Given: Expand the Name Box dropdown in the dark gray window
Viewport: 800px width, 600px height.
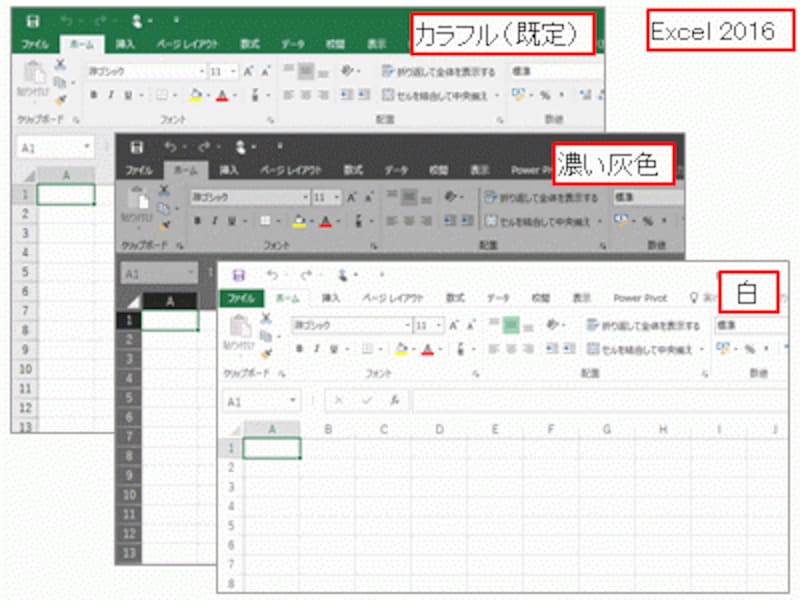Looking at the screenshot, I should coord(191,273).
